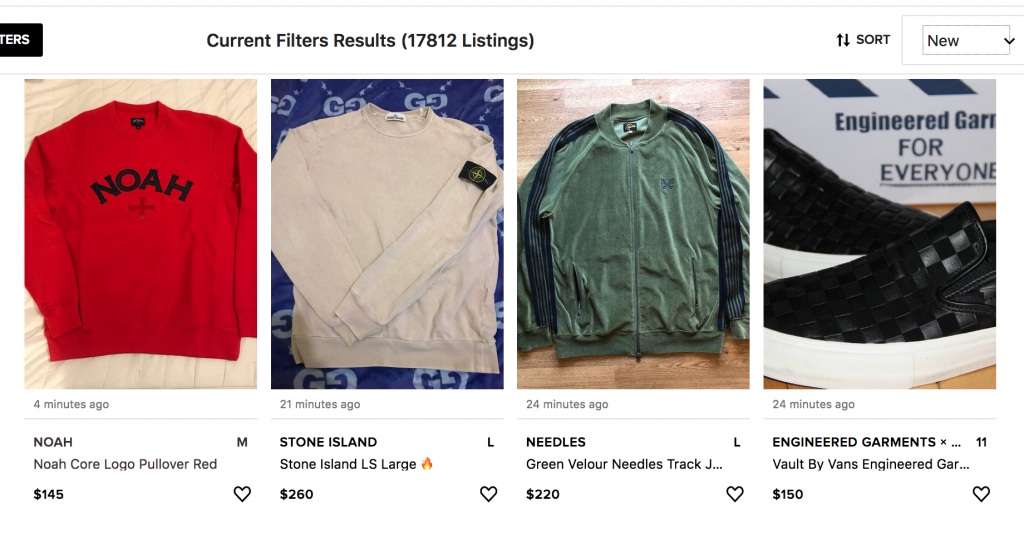
Task: Select the NEEDLES brand label
Action: coord(556,442)
